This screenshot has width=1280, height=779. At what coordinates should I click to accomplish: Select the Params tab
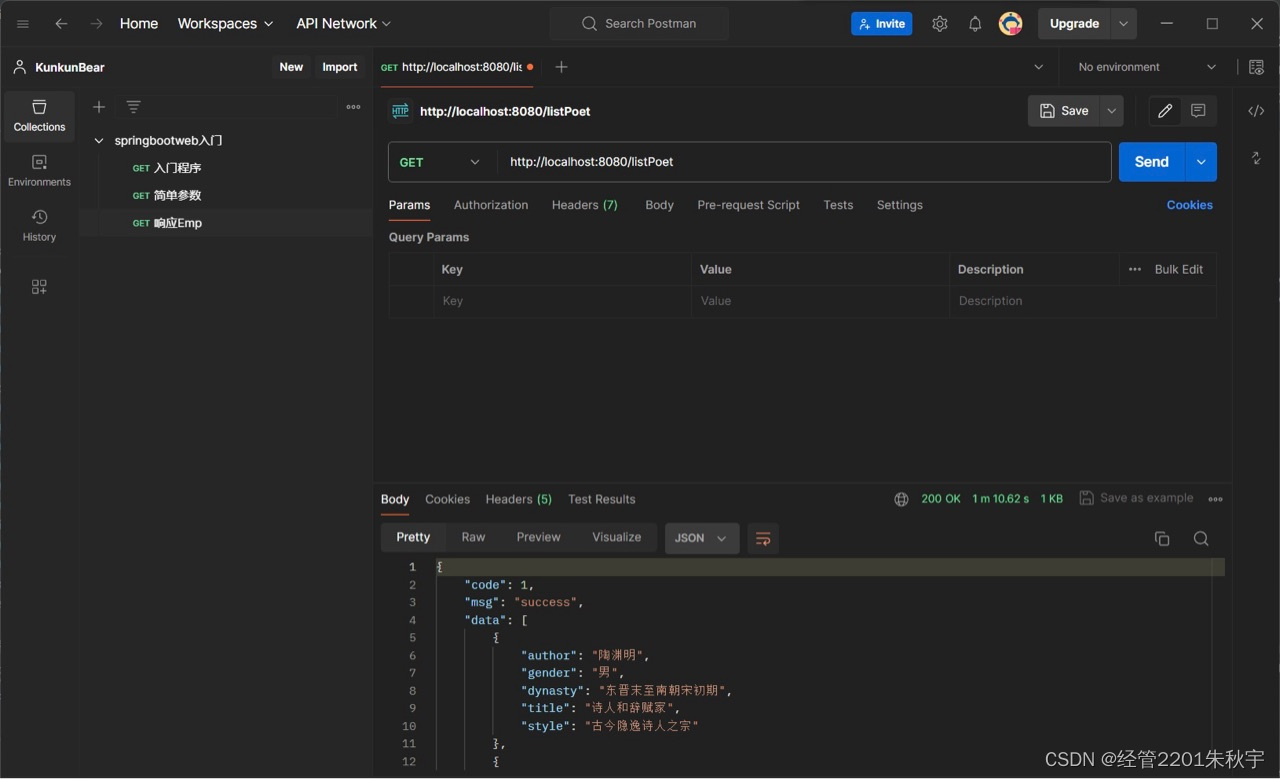coord(409,205)
